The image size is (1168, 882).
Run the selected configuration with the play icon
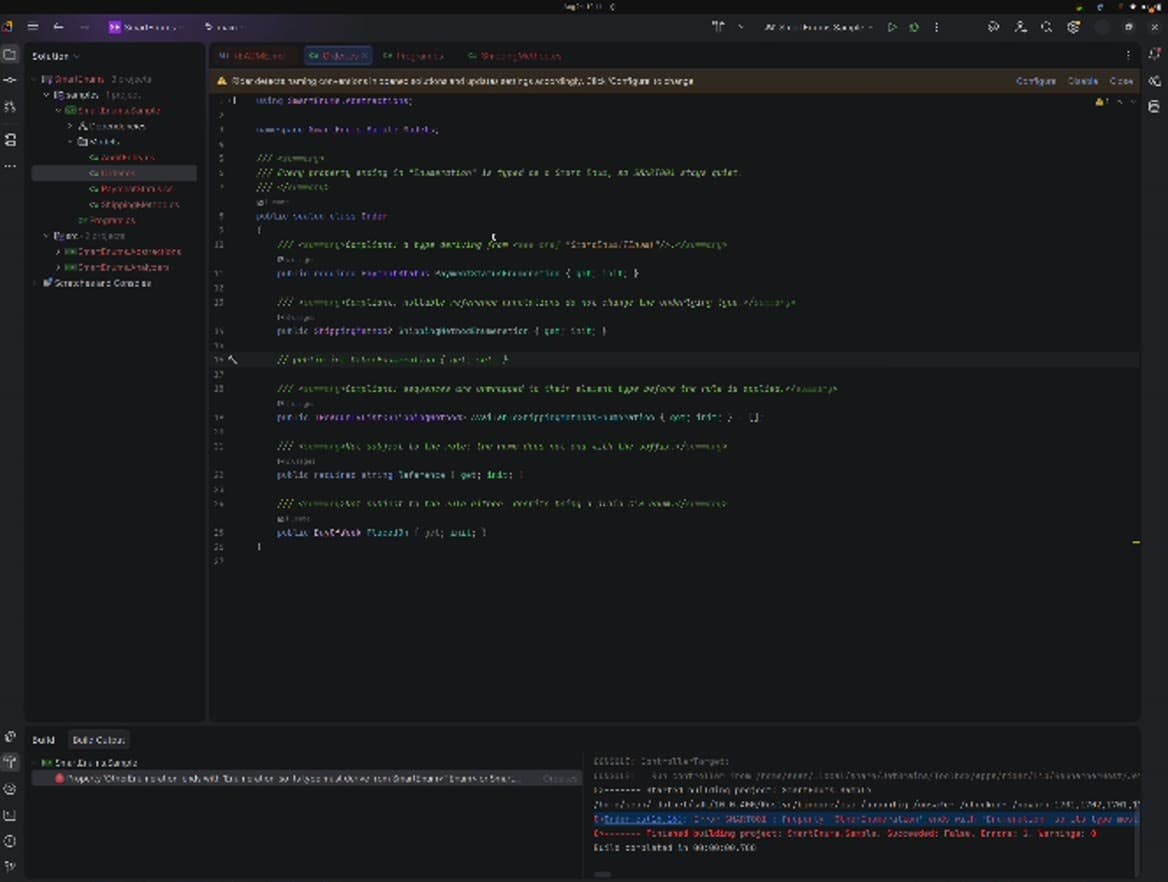pos(892,27)
